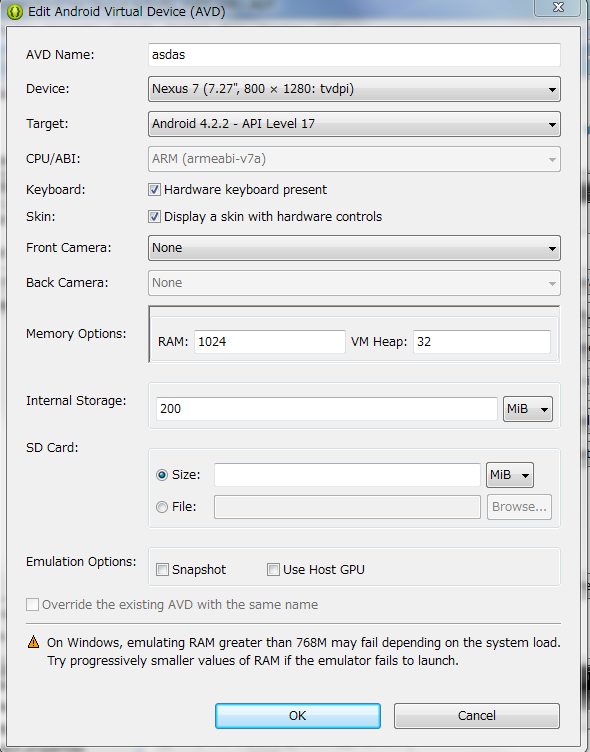Click the RAM field showing 1024
The height and width of the screenshot is (752, 590).
tap(270, 341)
